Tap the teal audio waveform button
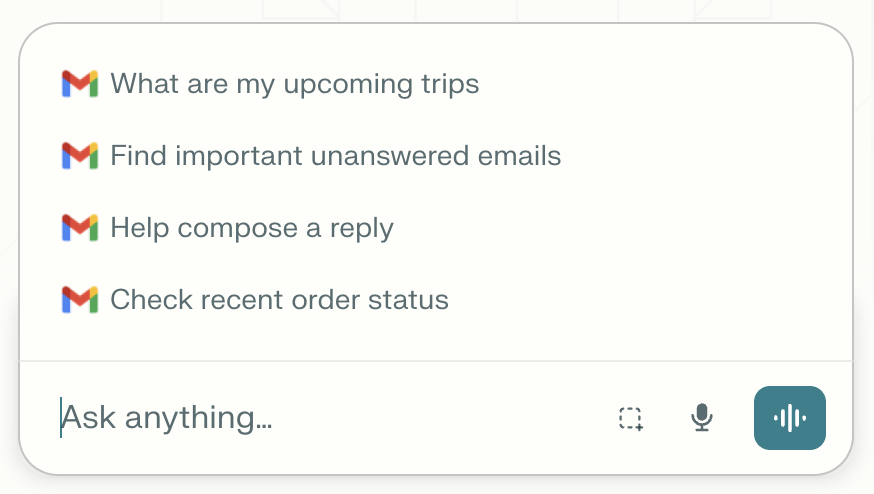Viewport: 874px width, 494px height. tap(790, 418)
